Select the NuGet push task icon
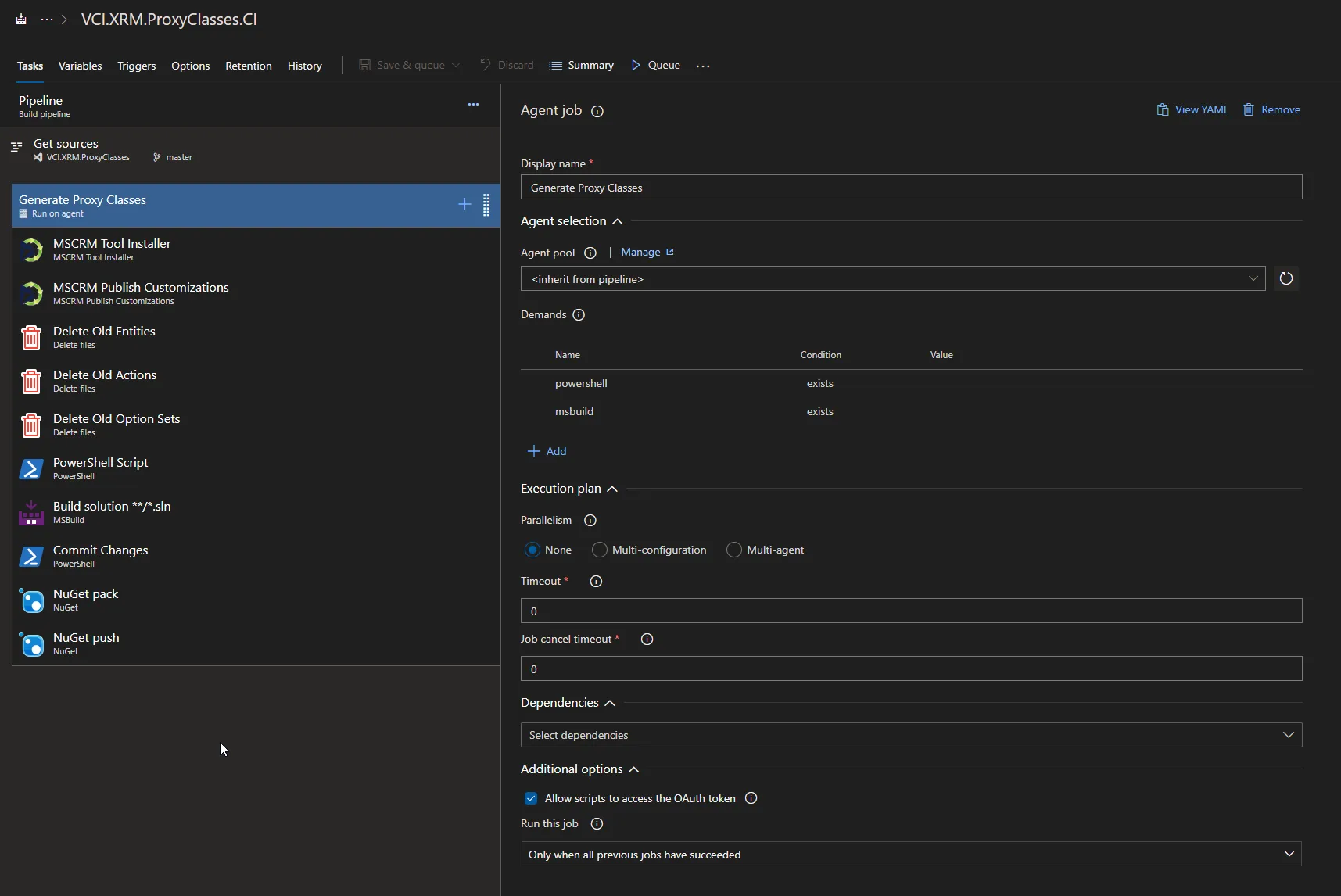The image size is (1341, 896). [31, 644]
